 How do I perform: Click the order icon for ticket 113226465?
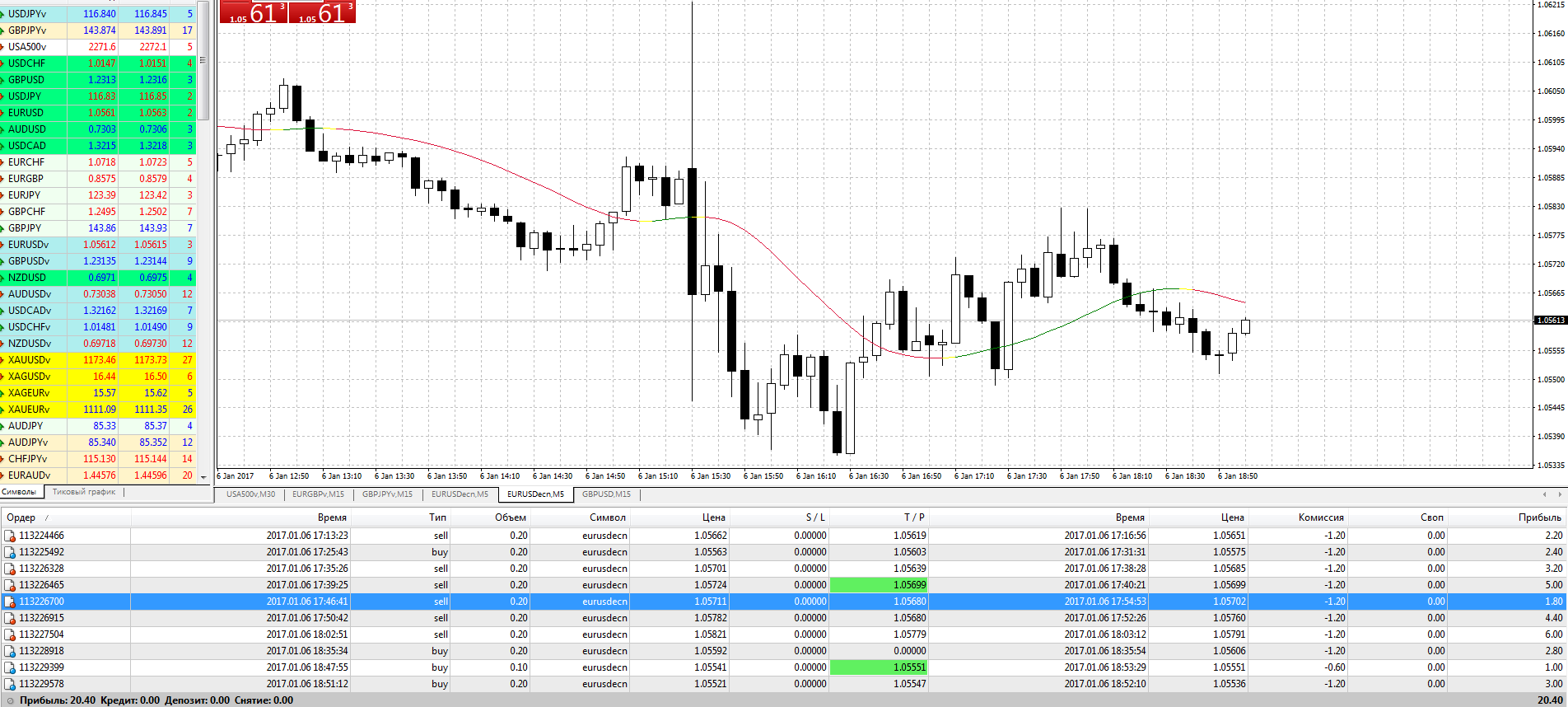[10, 585]
